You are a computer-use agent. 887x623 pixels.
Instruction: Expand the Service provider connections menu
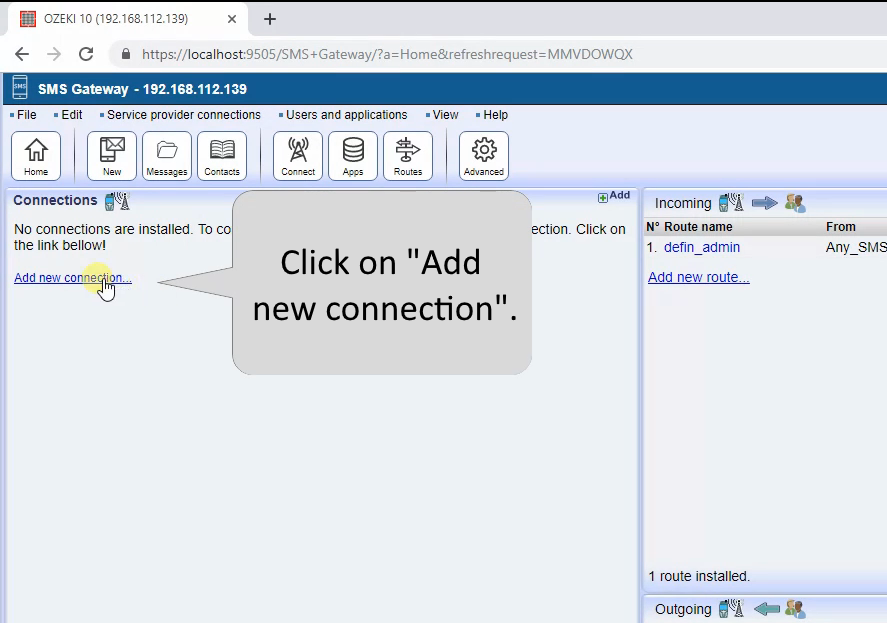tap(183, 115)
